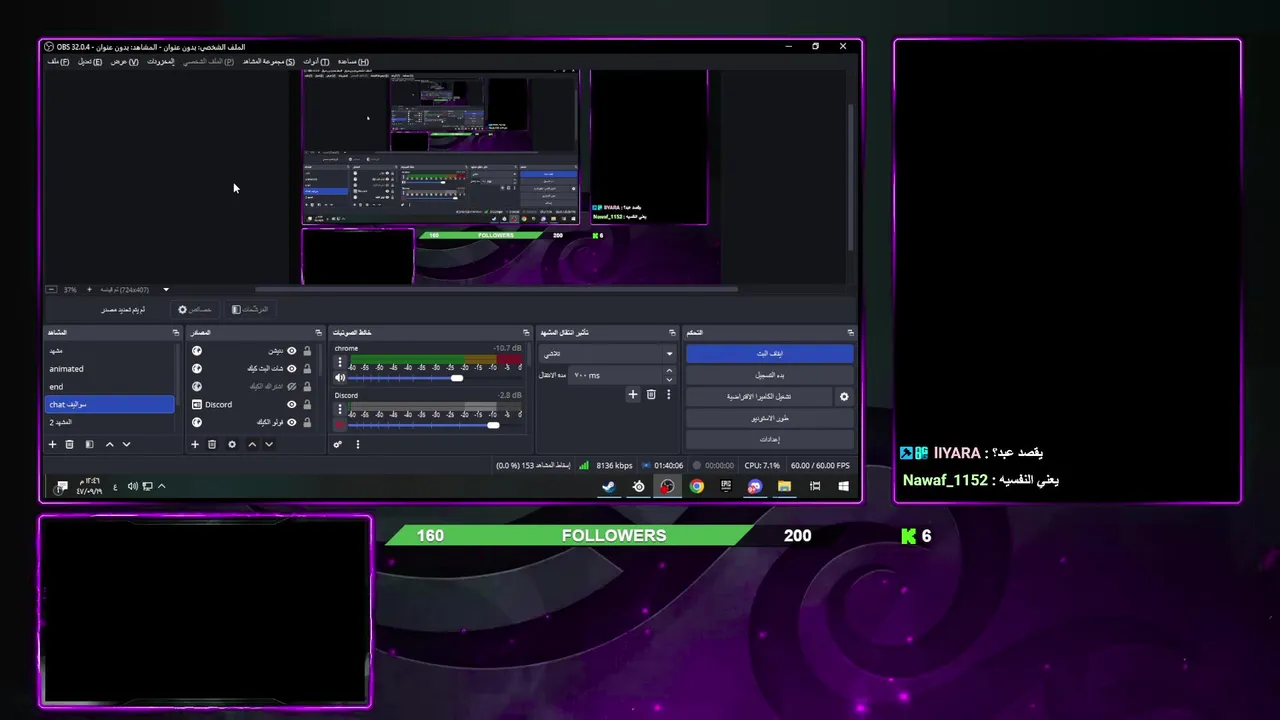Add a new source with the plus icon in Sources panel

coord(195,444)
